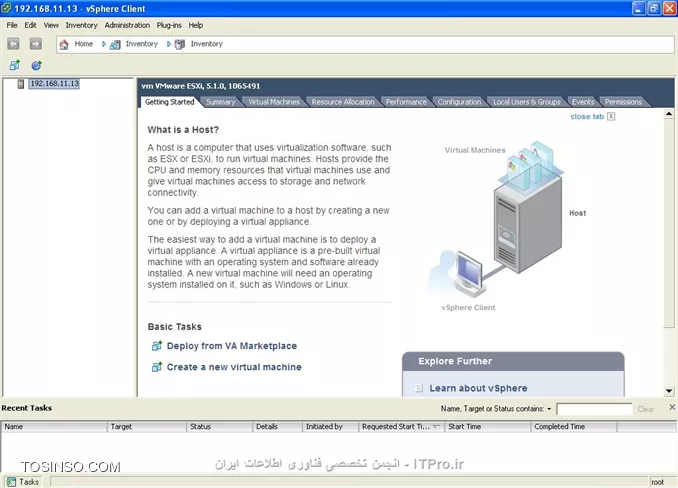Click icon beside Create a new virtual machine
Viewport: 678px width, 488px height.
pyautogui.click(x=157, y=367)
